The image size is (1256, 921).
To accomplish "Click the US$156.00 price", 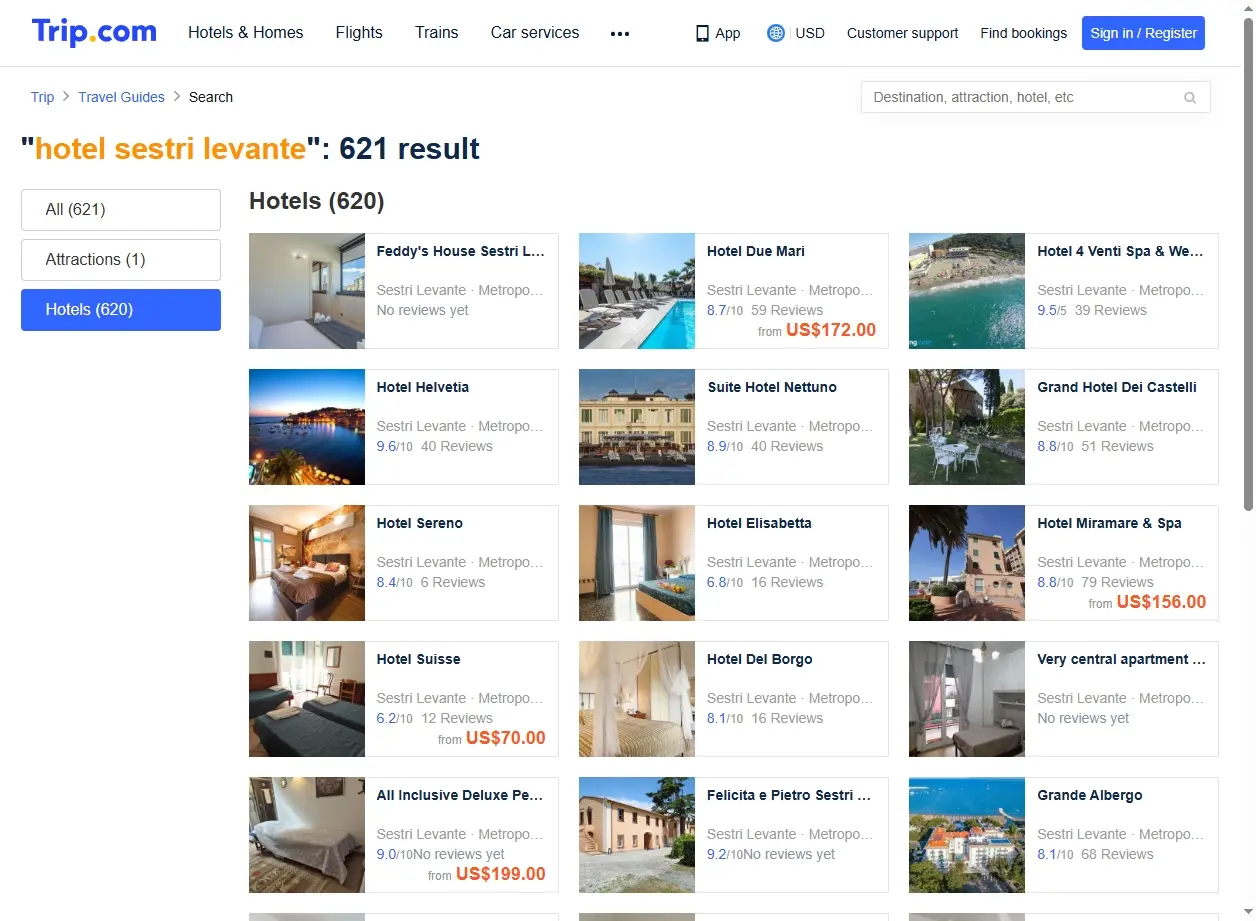I will 1161,602.
